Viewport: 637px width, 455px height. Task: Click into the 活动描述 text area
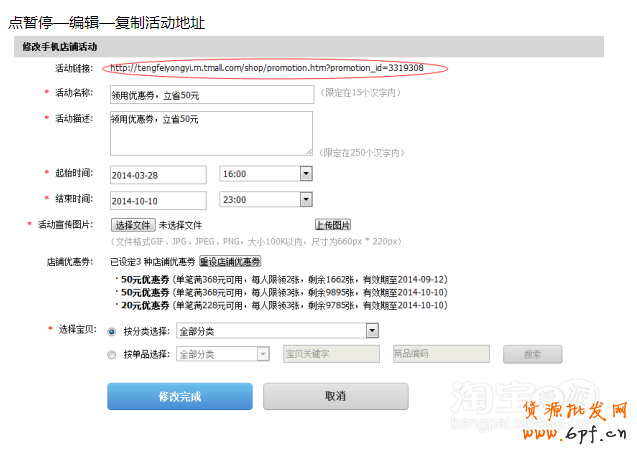(x=211, y=132)
